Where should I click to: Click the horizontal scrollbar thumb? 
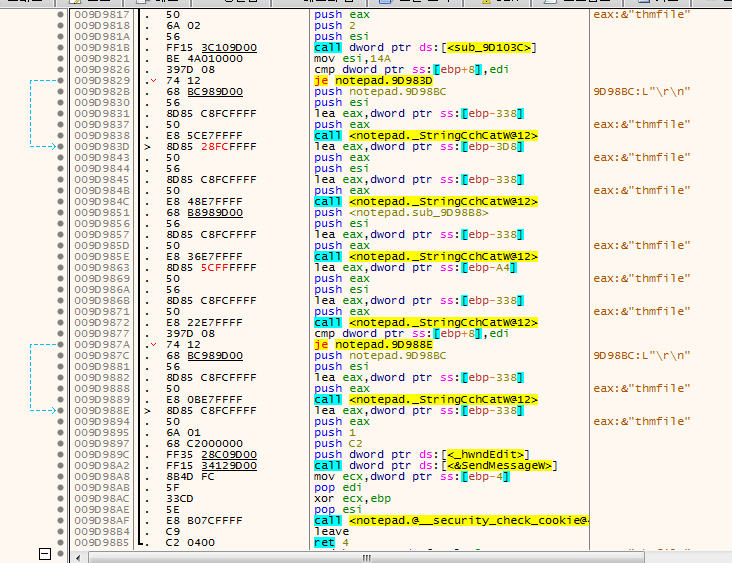click(366, 558)
